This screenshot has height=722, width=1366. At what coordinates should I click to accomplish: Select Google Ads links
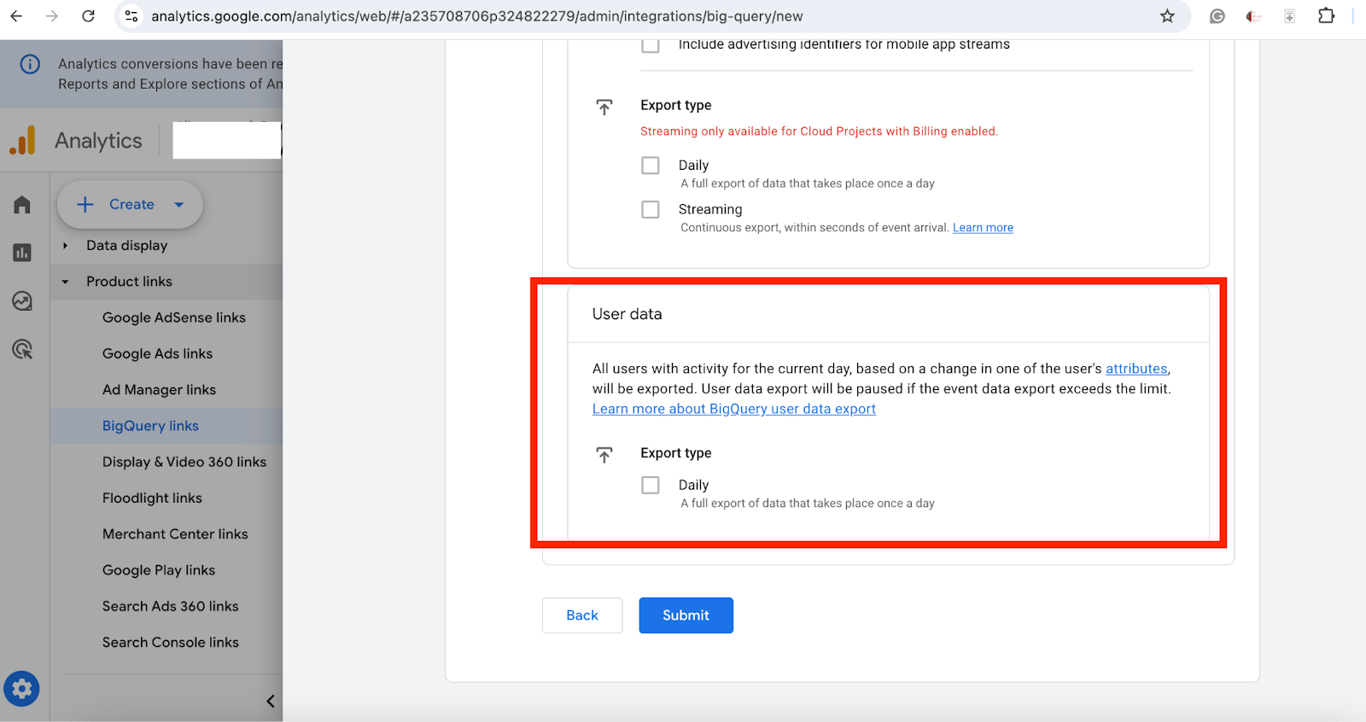click(x=157, y=354)
